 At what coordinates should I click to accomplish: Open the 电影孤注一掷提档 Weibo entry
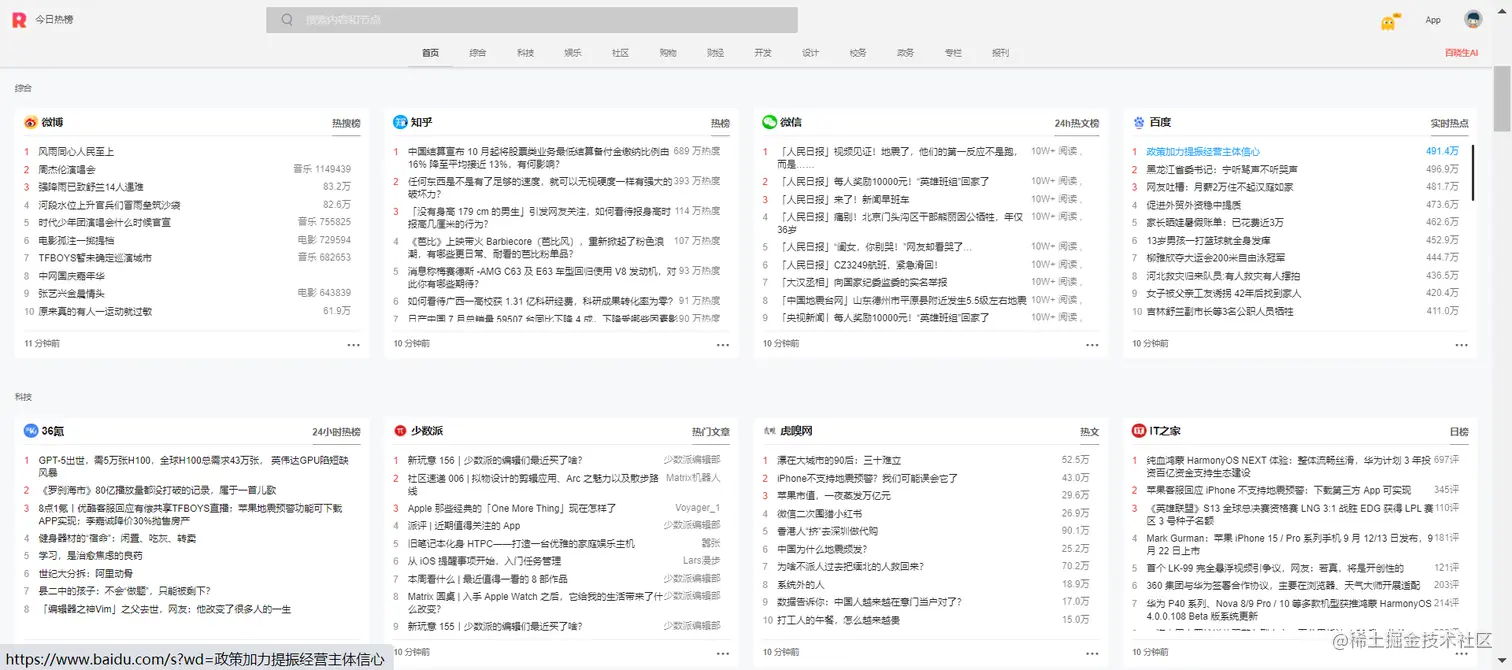[x=76, y=240]
